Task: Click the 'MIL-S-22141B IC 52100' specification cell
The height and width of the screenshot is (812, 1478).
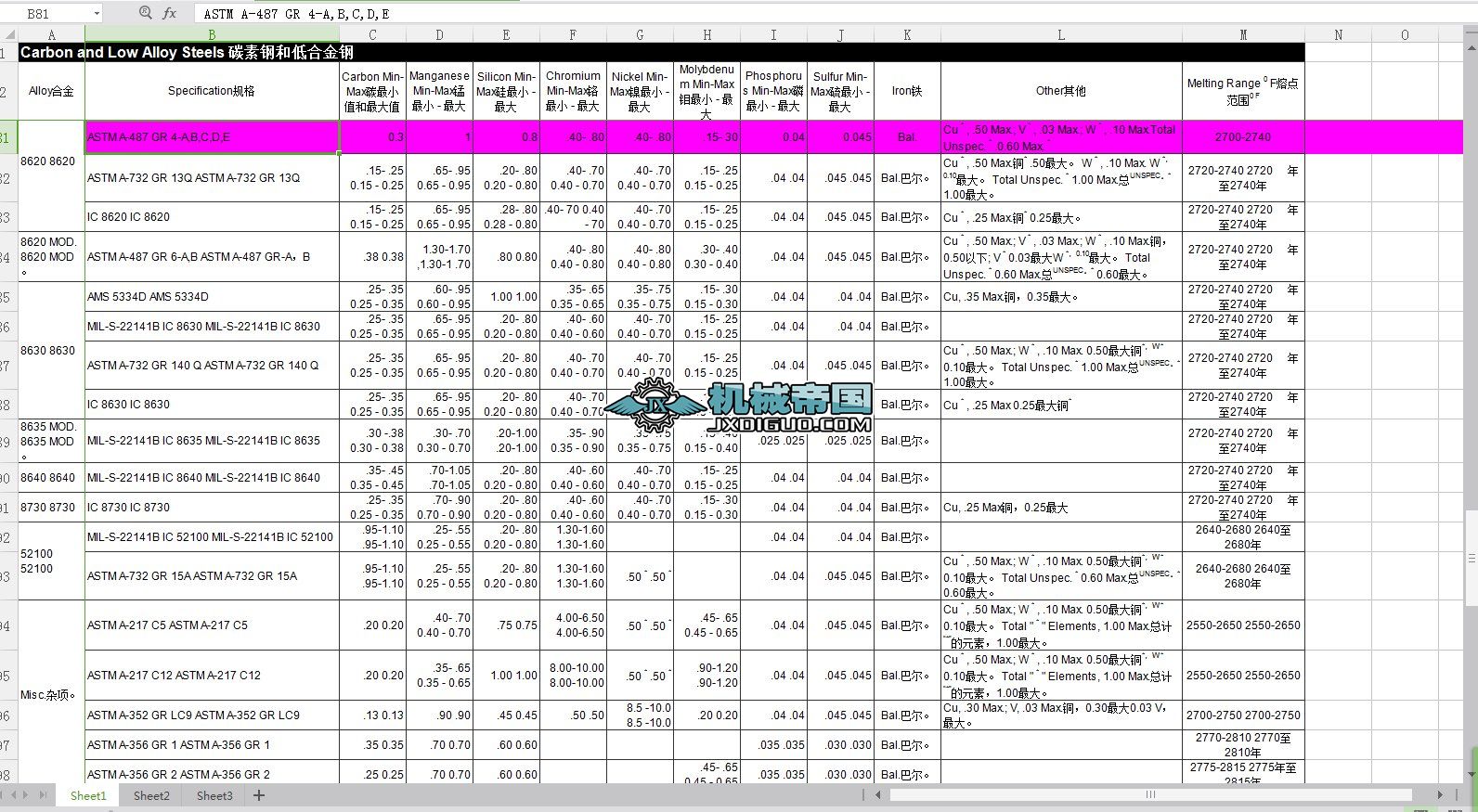Action: pyautogui.click(x=212, y=537)
